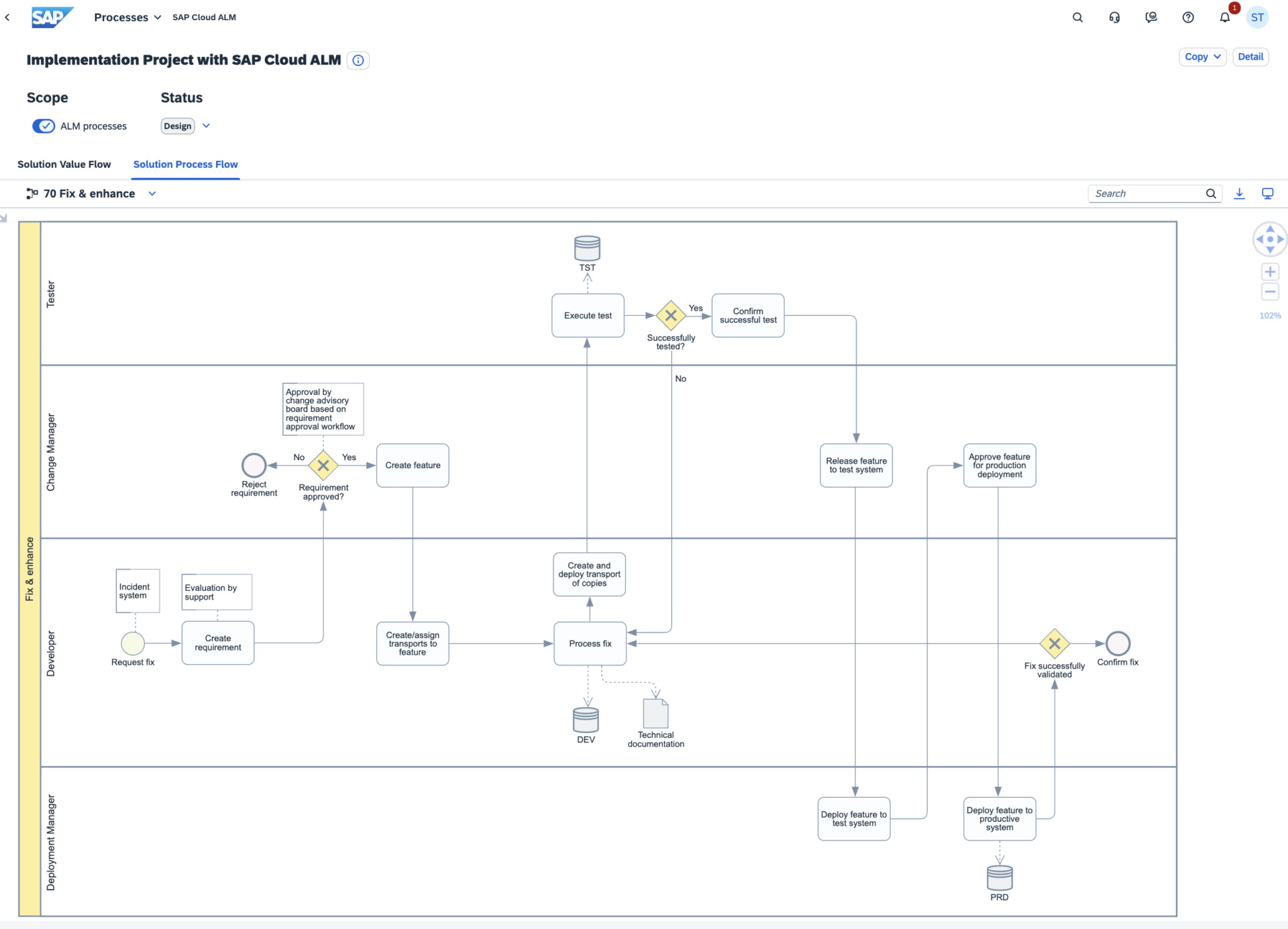1288x929 pixels.
Task: Open the feedback chat icon
Action: [1151, 17]
